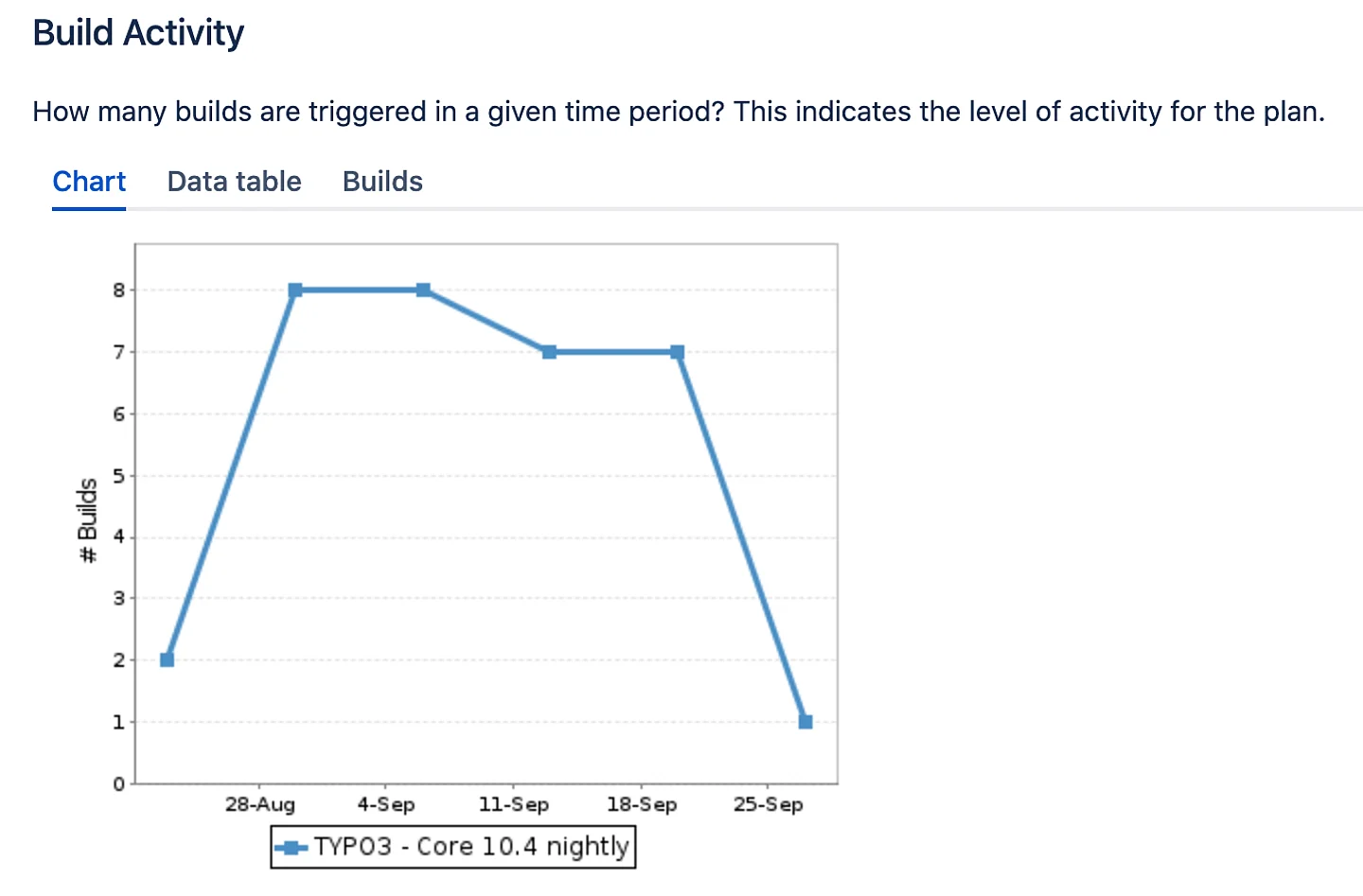Open the Builds tab

(x=382, y=182)
